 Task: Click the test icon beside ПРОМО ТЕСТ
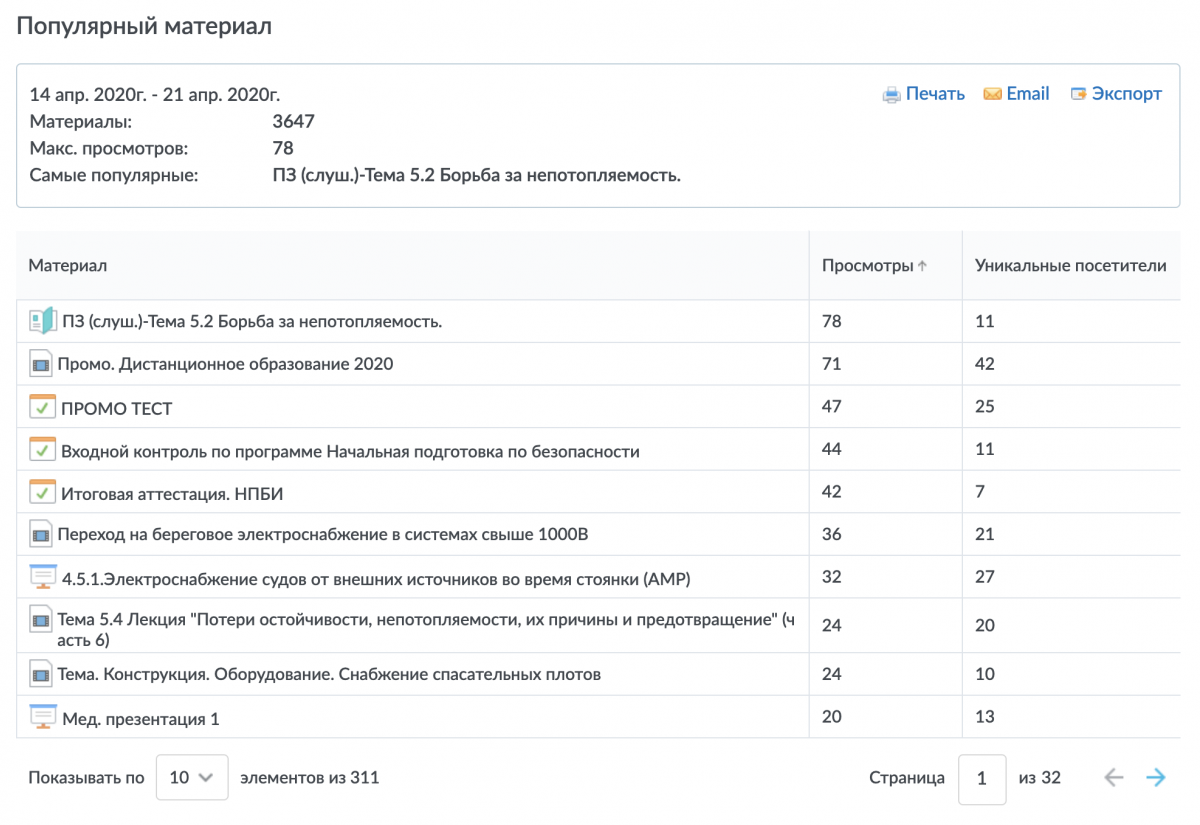41,407
